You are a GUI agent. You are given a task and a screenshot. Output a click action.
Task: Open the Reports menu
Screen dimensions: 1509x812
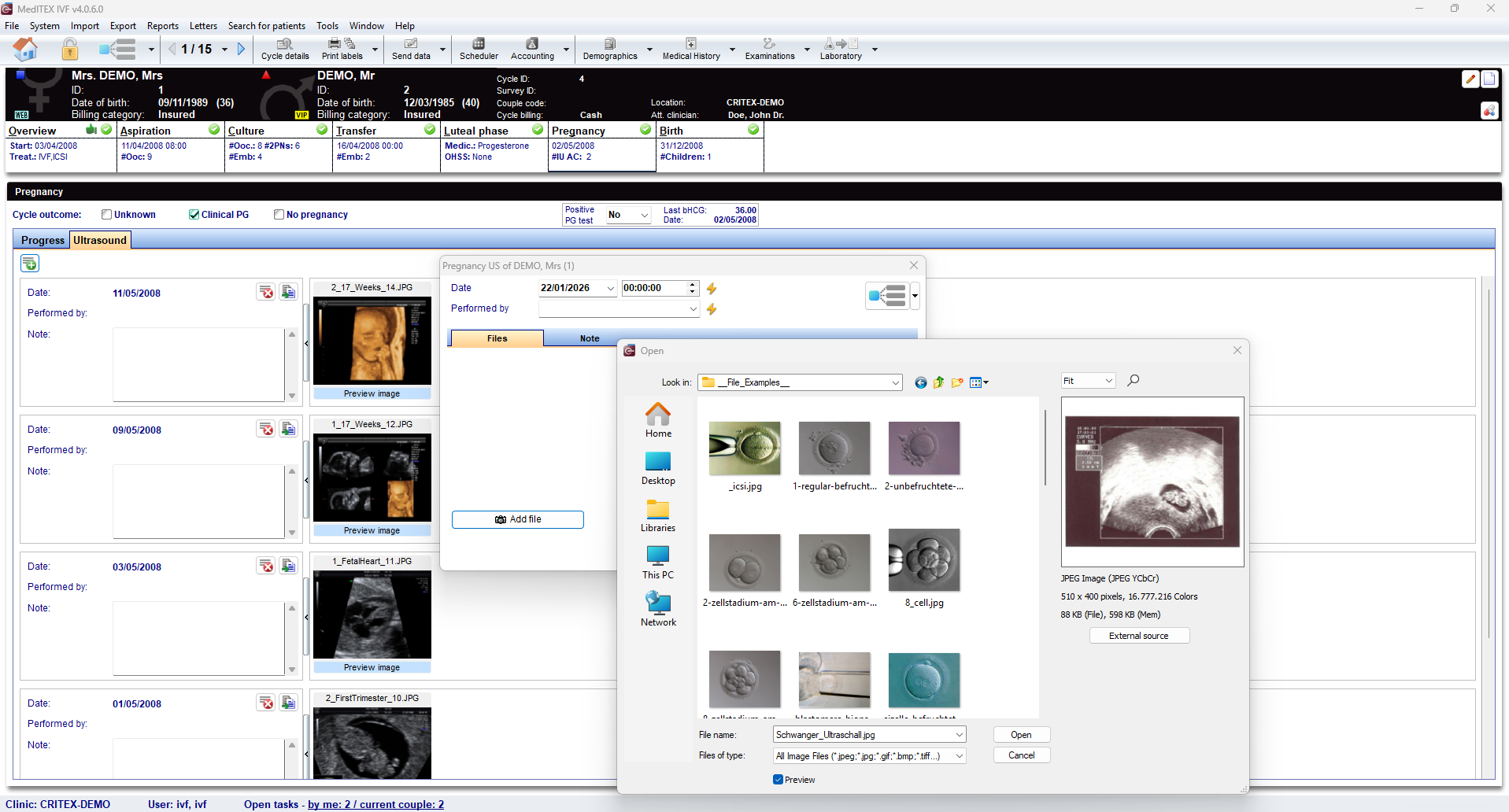tap(162, 26)
